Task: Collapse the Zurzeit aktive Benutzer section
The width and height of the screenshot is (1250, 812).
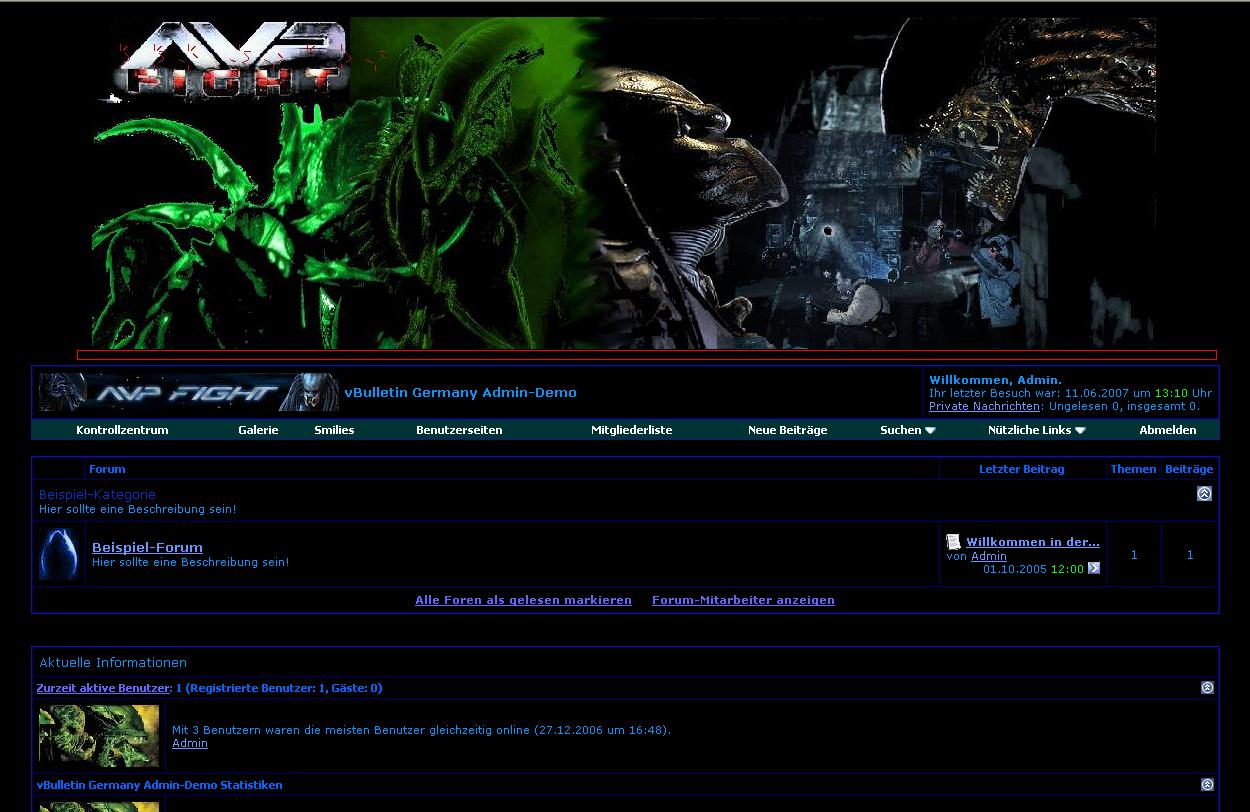Action: (x=1207, y=688)
